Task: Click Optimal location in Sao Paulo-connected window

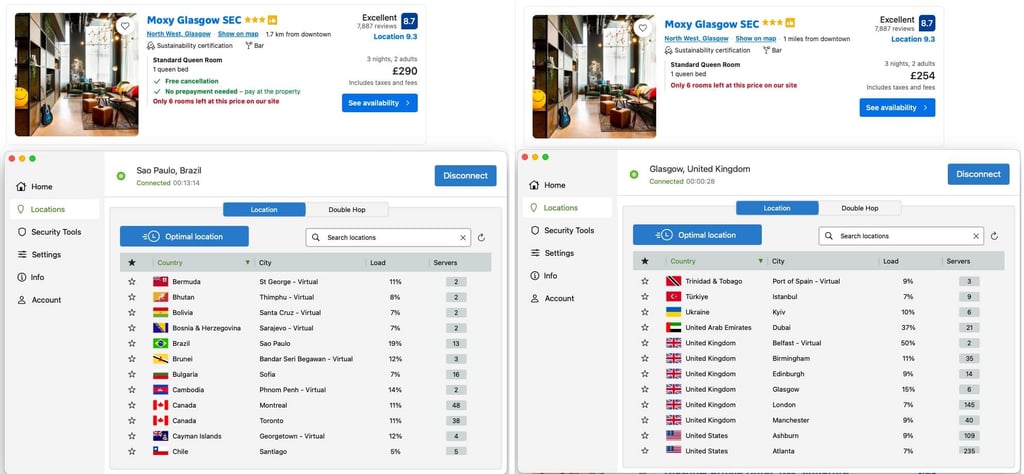Action: point(184,236)
